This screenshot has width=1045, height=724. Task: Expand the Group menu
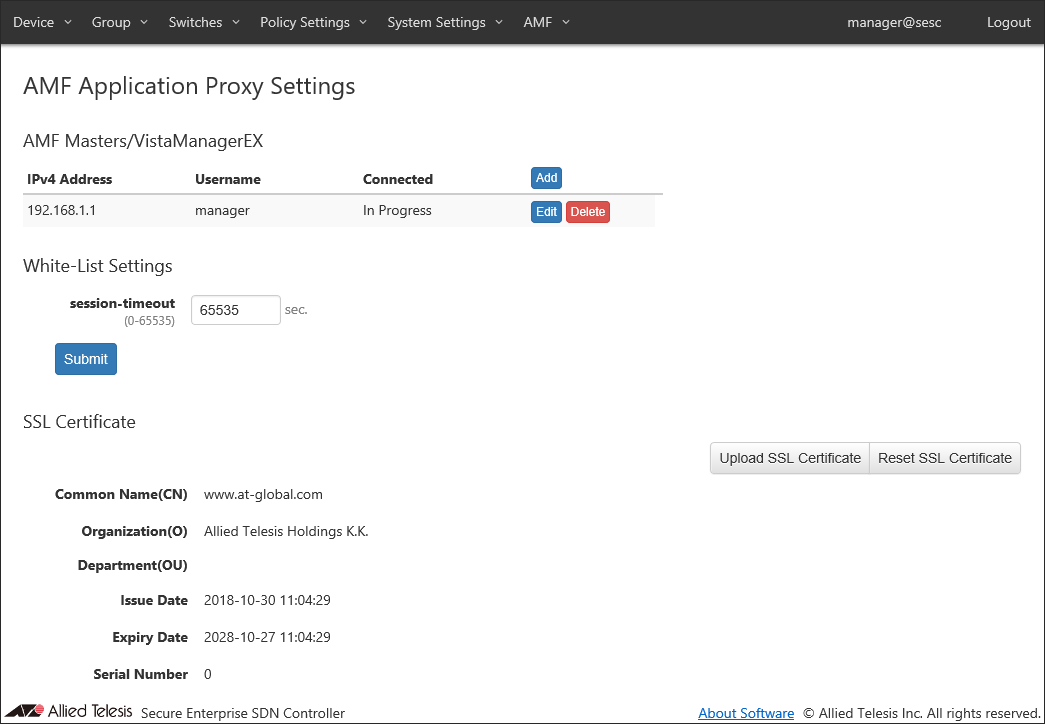(119, 22)
